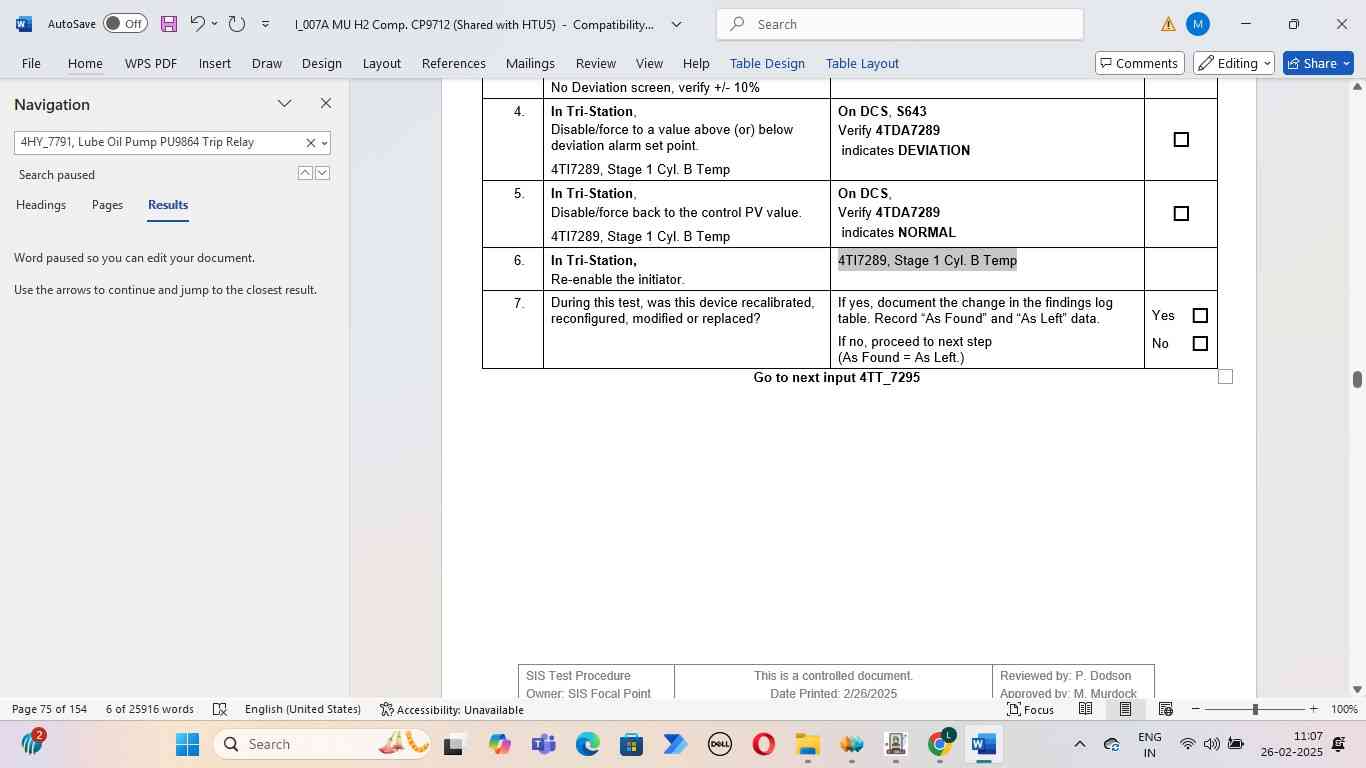Screen dimensions: 1366x768
Task: Open the Design ribbon tab
Action: click(x=322, y=63)
